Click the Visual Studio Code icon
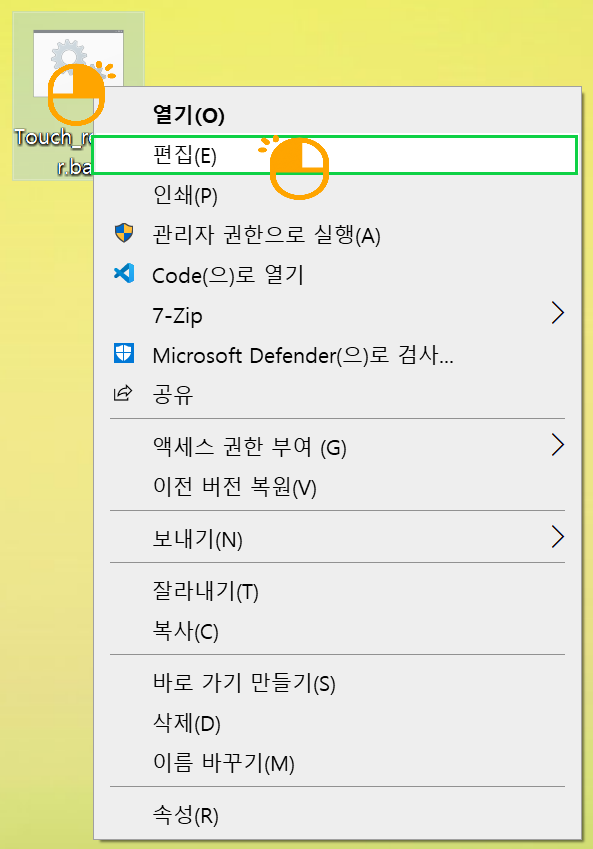 point(124,273)
